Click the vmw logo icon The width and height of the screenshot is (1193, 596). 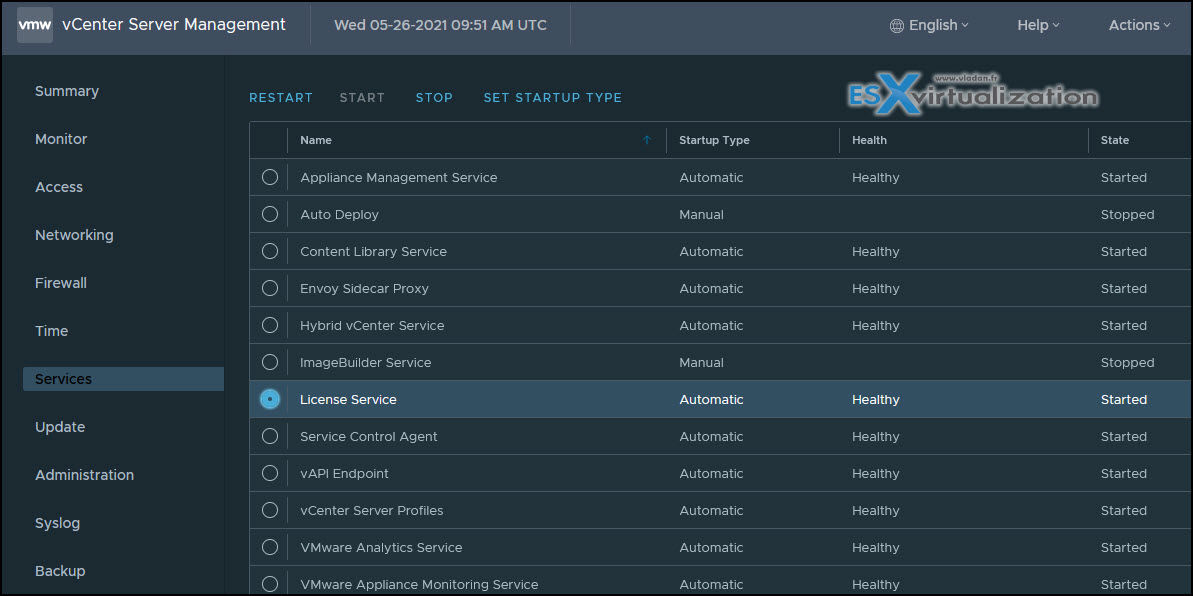click(35, 25)
